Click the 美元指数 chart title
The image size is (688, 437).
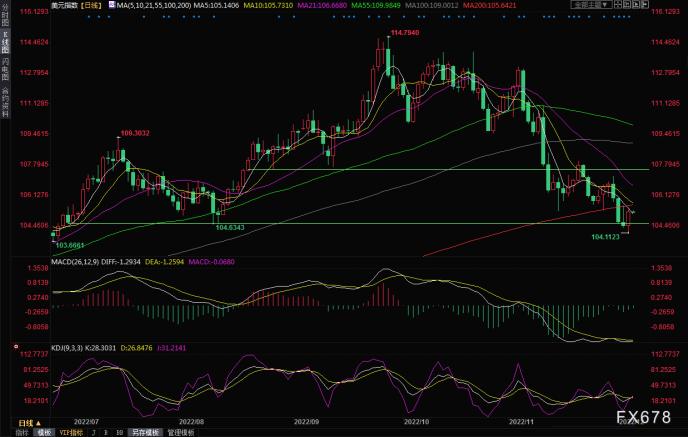(x=65, y=6)
